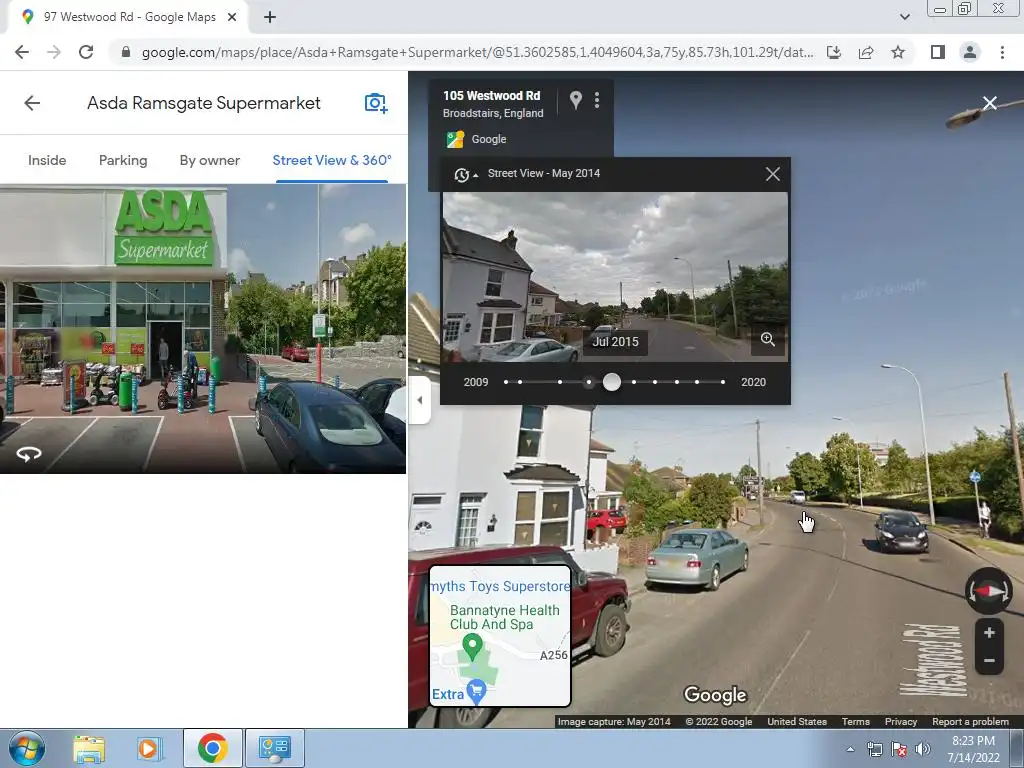1024x768 pixels.
Task: Select the current May 2014 timeline dot
Action: (588, 382)
